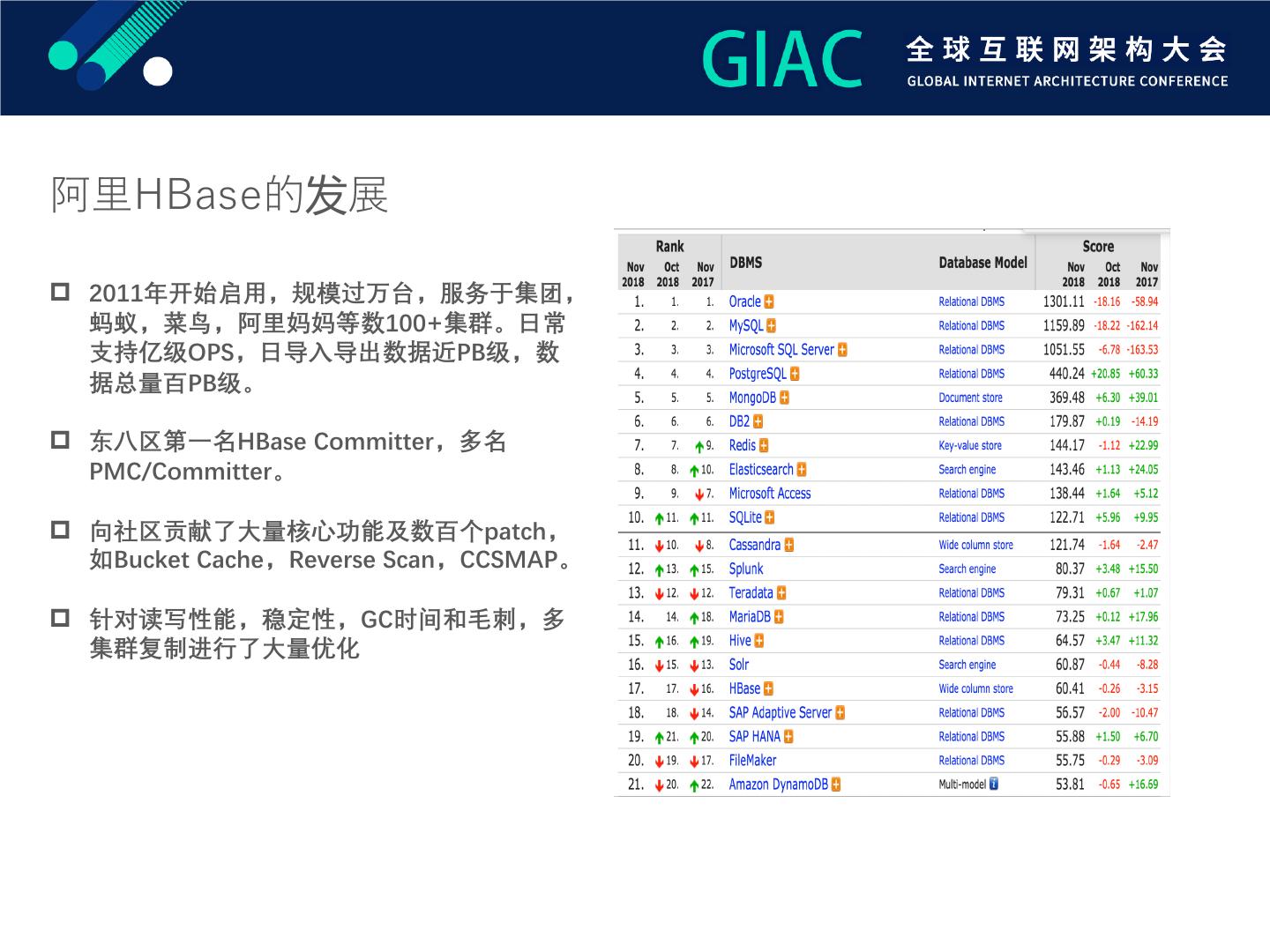The image size is (1270, 952).
Task: Click the plus icon next to MySQL
Action: click(x=771, y=325)
